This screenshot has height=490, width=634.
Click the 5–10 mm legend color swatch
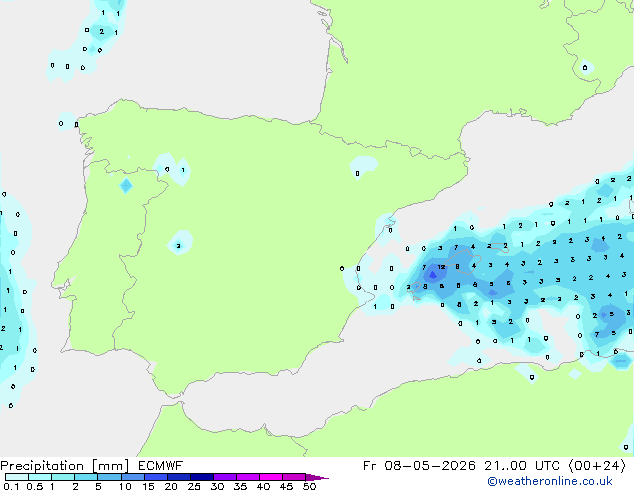pyautogui.click(x=109, y=477)
